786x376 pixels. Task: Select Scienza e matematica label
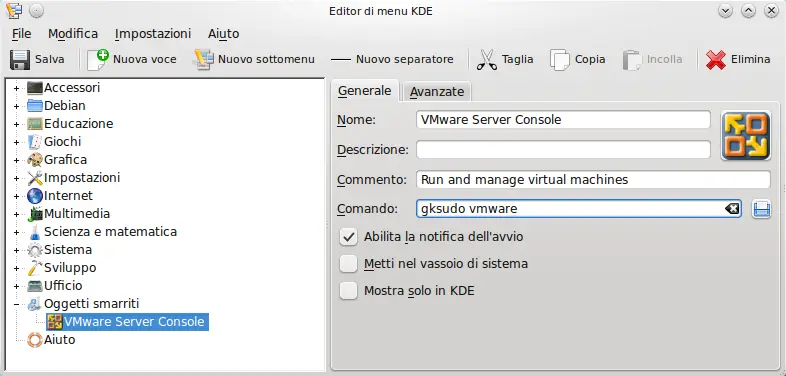click(110, 232)
